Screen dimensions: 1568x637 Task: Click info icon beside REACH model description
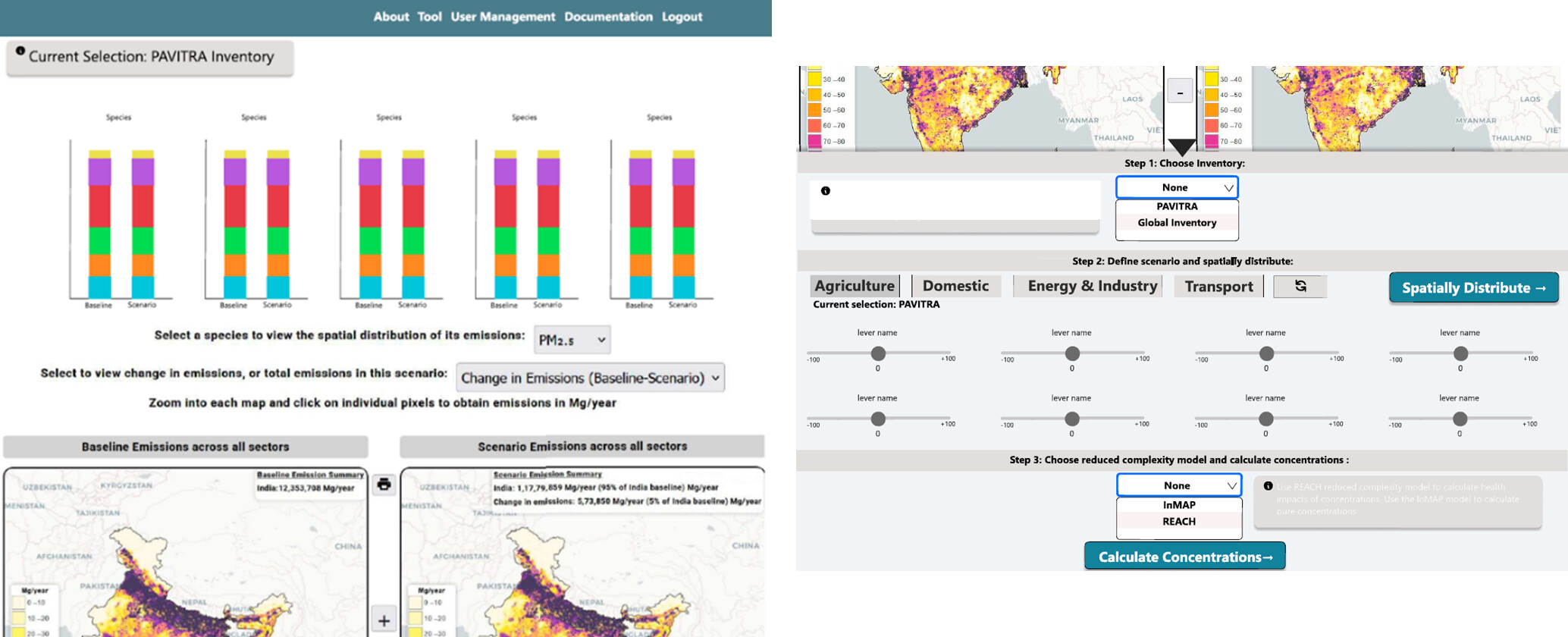pos(1268,486)
